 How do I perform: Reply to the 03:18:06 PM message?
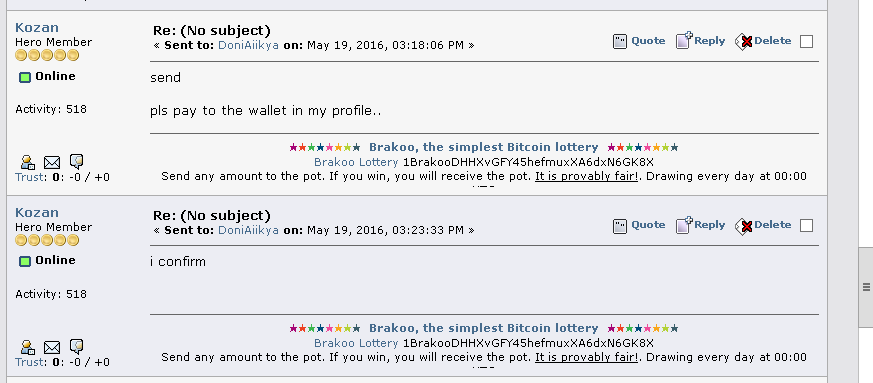pyautogui.click(x=700, y=41)
